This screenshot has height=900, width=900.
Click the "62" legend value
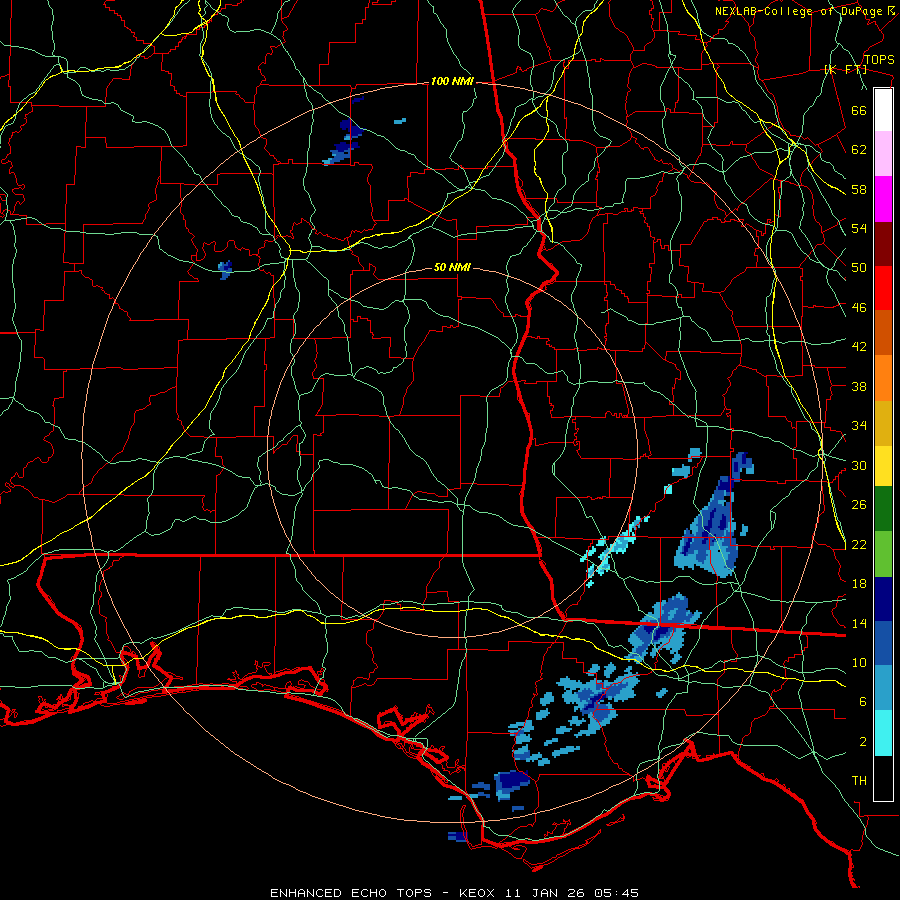coord(859,150)
